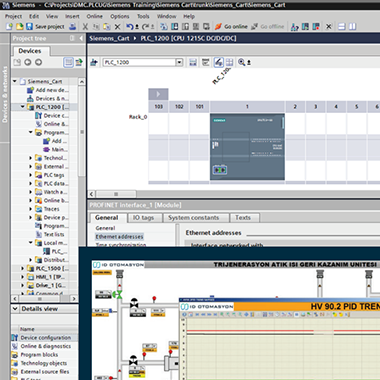Open Online & diagnostics tree item

pos(52,124)
